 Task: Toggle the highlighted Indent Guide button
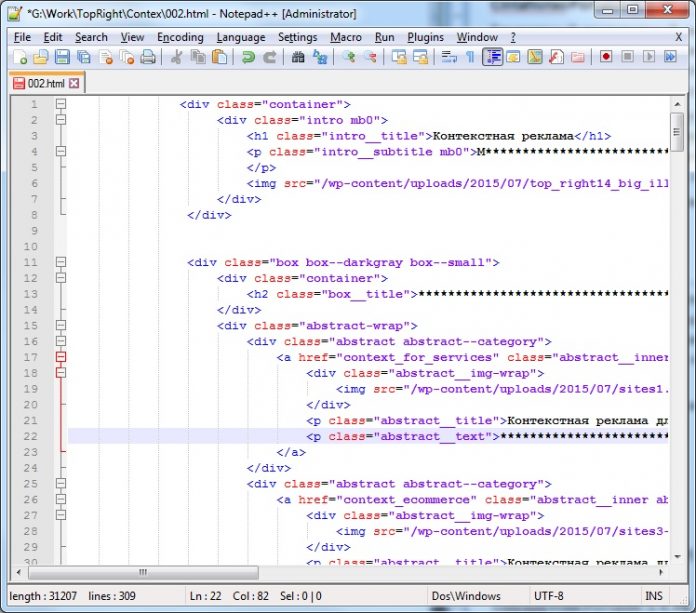tap(492, 58)
